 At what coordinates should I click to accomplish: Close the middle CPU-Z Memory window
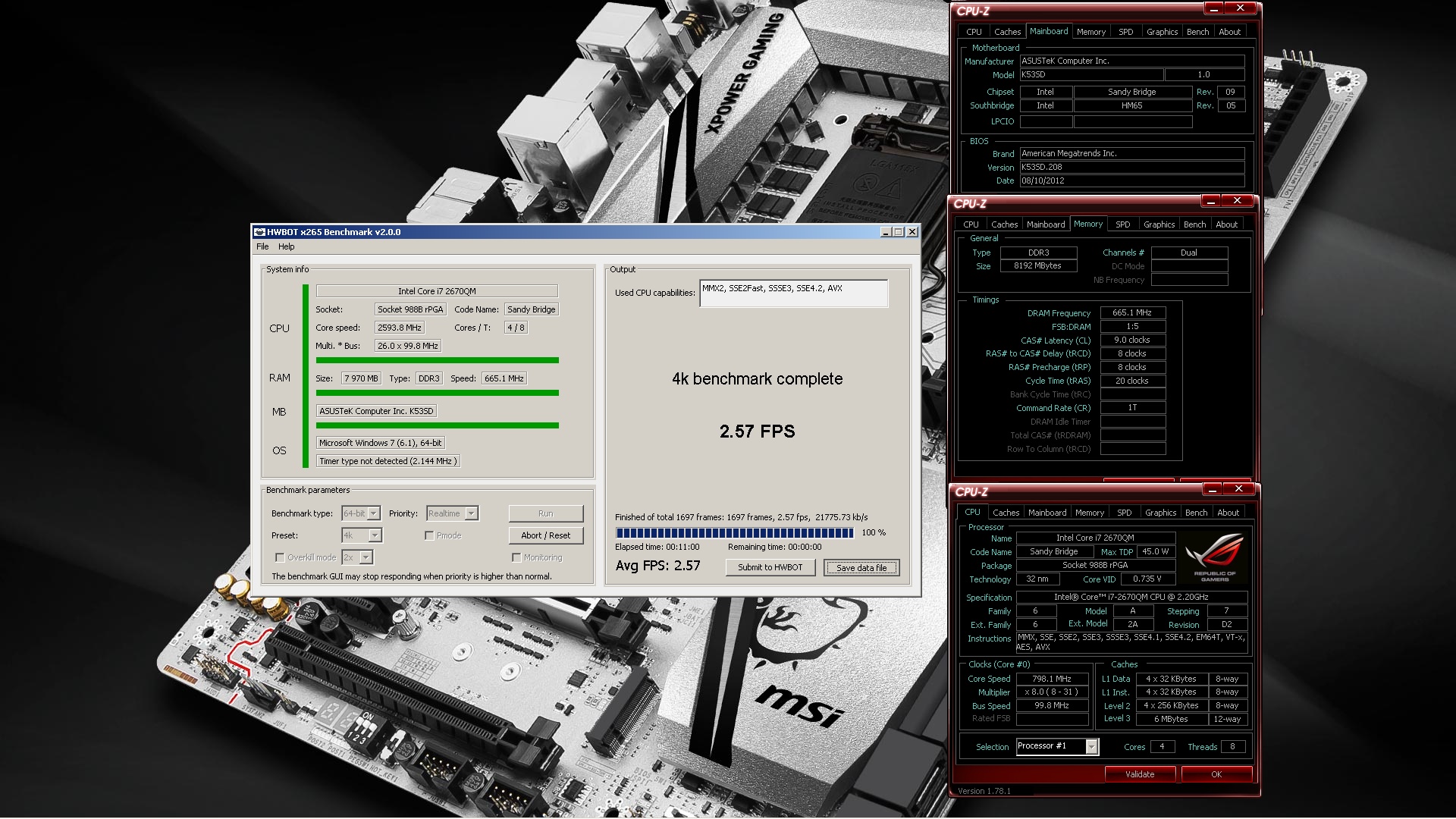[1237, 201]
